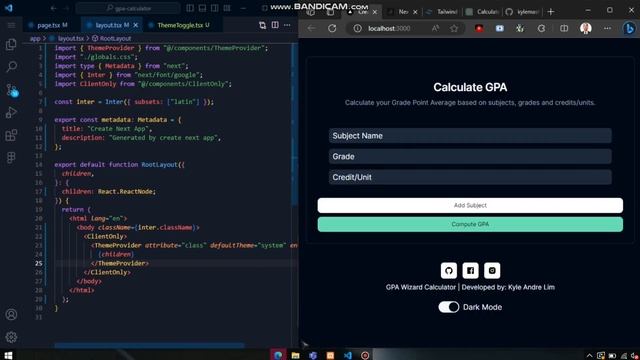
Task: Open Edge Settings and more menu
Action: [607, 28]
